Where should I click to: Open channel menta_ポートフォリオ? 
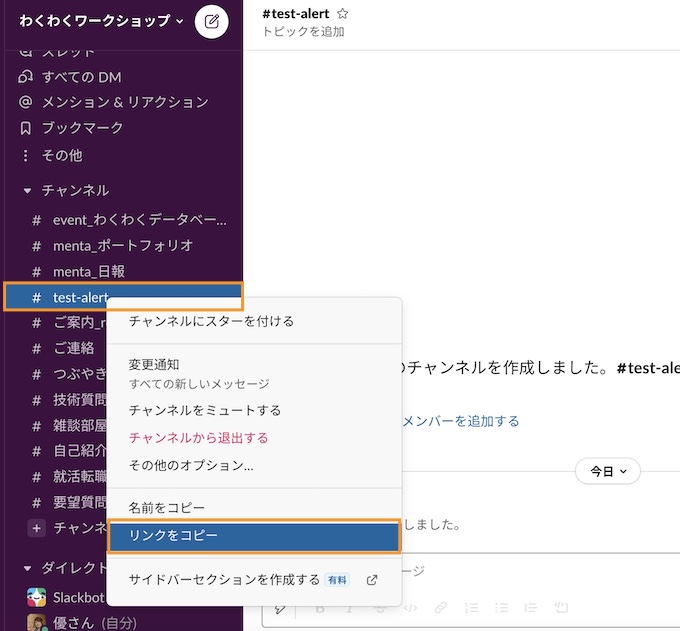123,246
